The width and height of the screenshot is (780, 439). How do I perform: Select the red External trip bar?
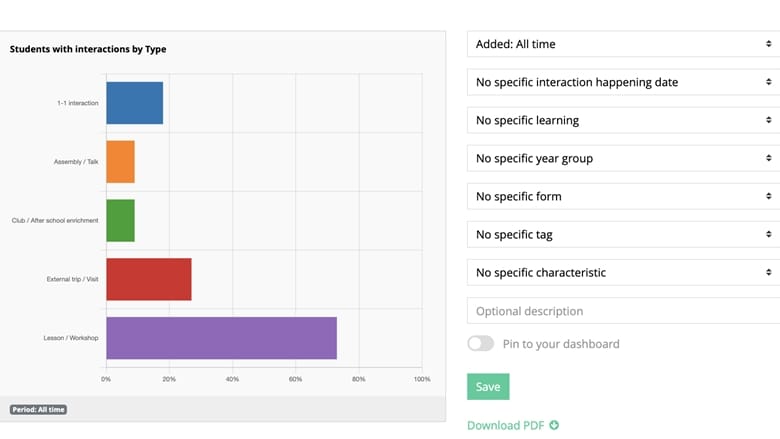pyautogui.click(x=148, y=279)
